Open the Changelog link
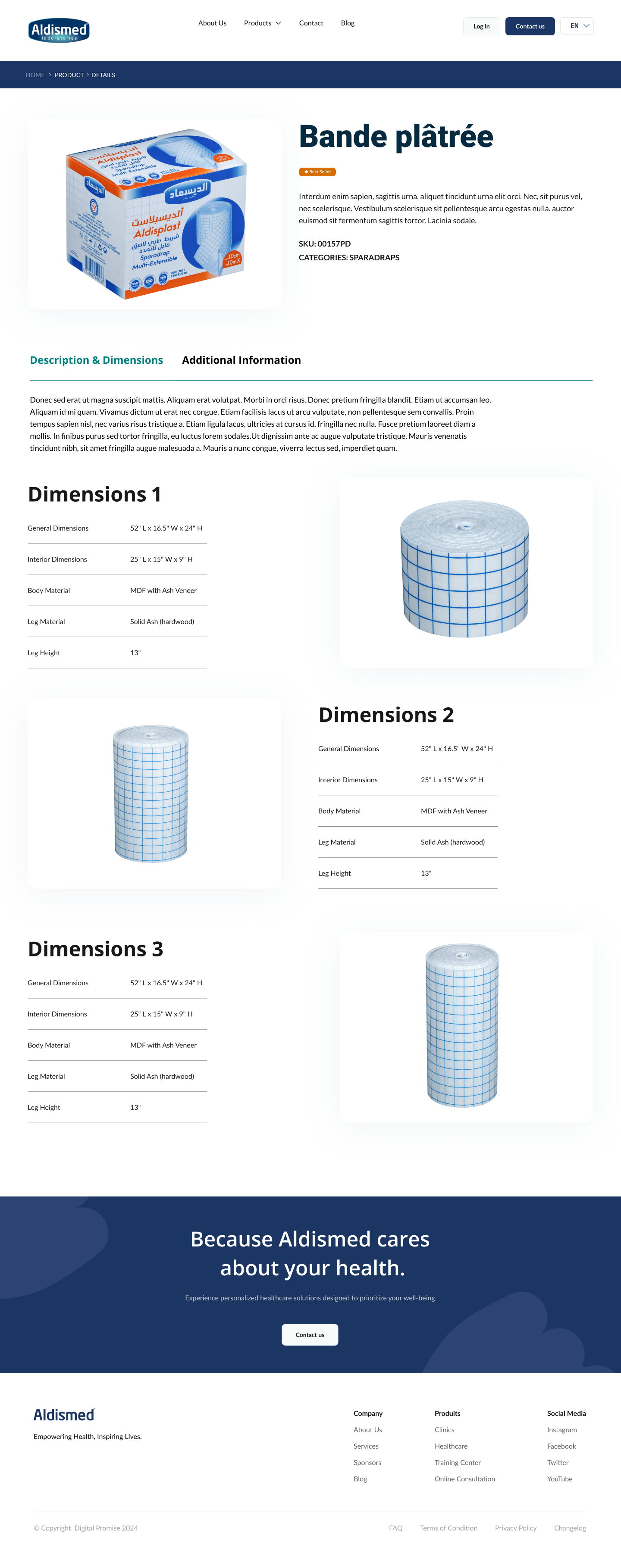621x1568 pixels. (570, 1528)
